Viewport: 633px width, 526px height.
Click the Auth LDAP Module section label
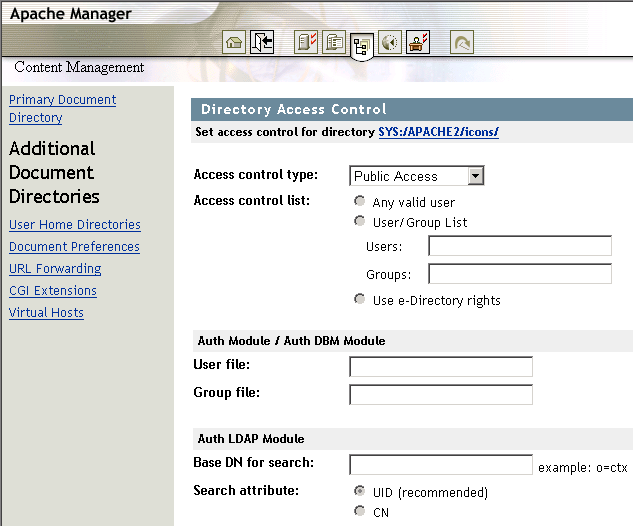point(251,439)
